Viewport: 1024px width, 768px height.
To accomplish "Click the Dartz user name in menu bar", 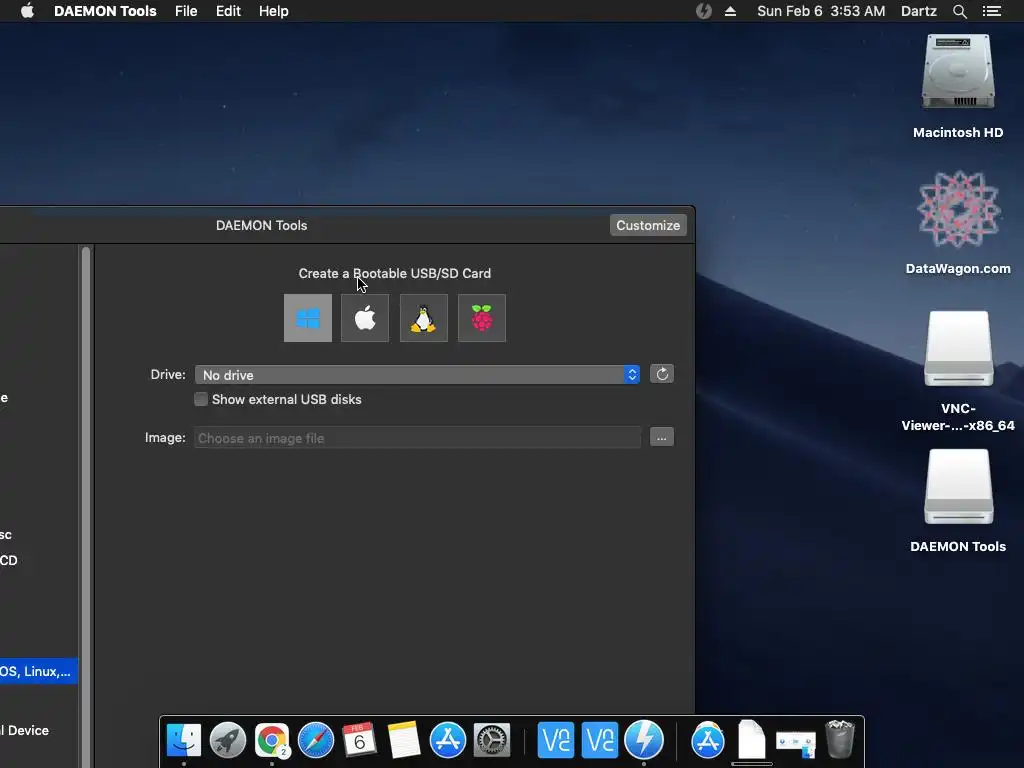I will tap(919, 11).
